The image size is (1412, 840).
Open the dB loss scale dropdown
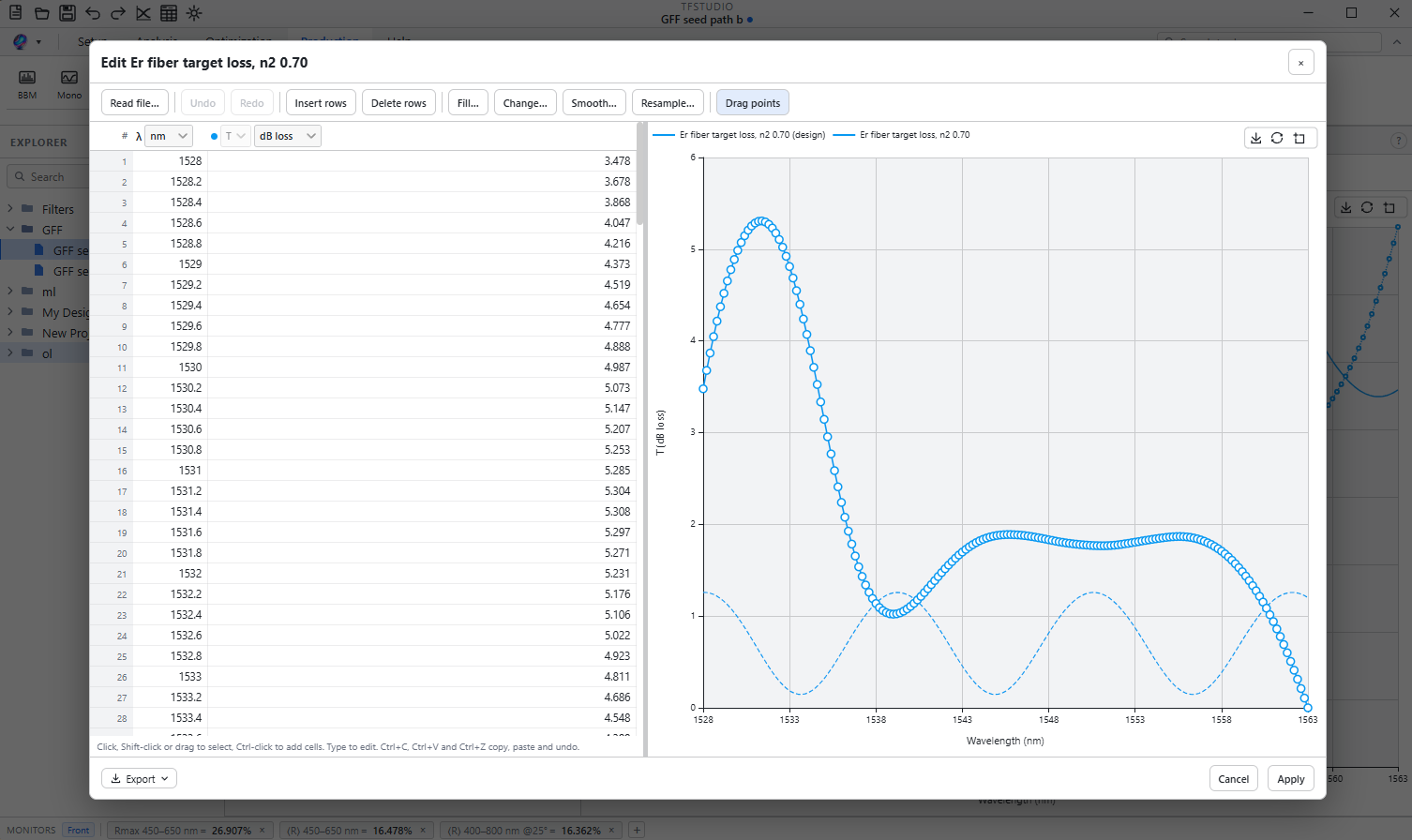point(287,136)
